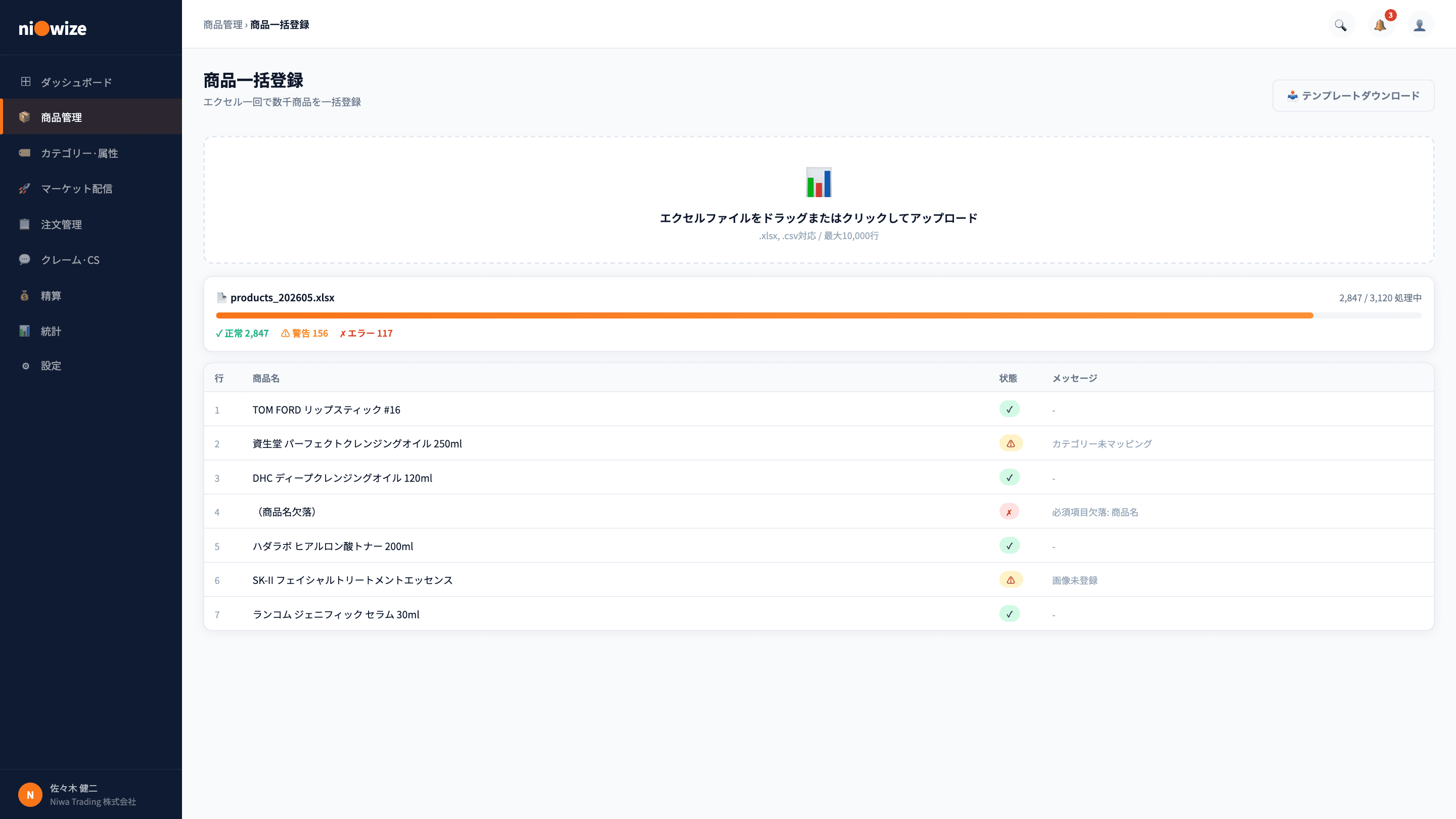Click the Excel chart upload icon
The width and height of the screenshot is (1456, 819).
[818, 182]
